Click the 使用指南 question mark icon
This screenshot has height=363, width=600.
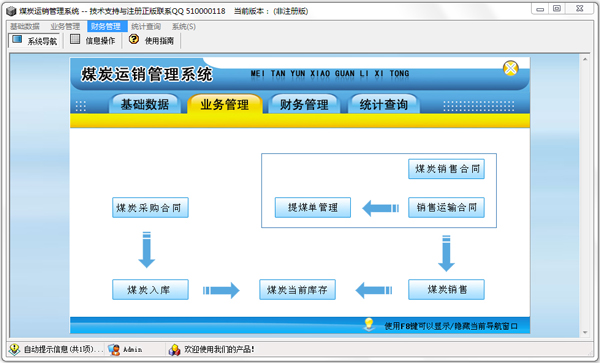(x=134, y=39)
